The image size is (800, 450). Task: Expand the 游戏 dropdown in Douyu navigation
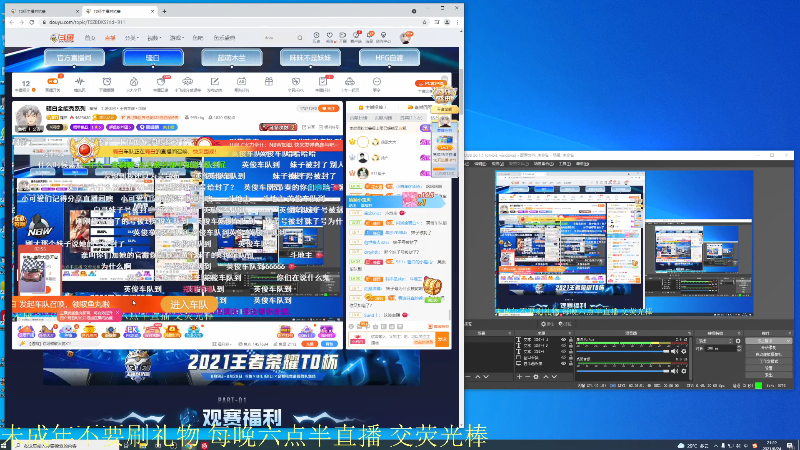coord(177,38)
